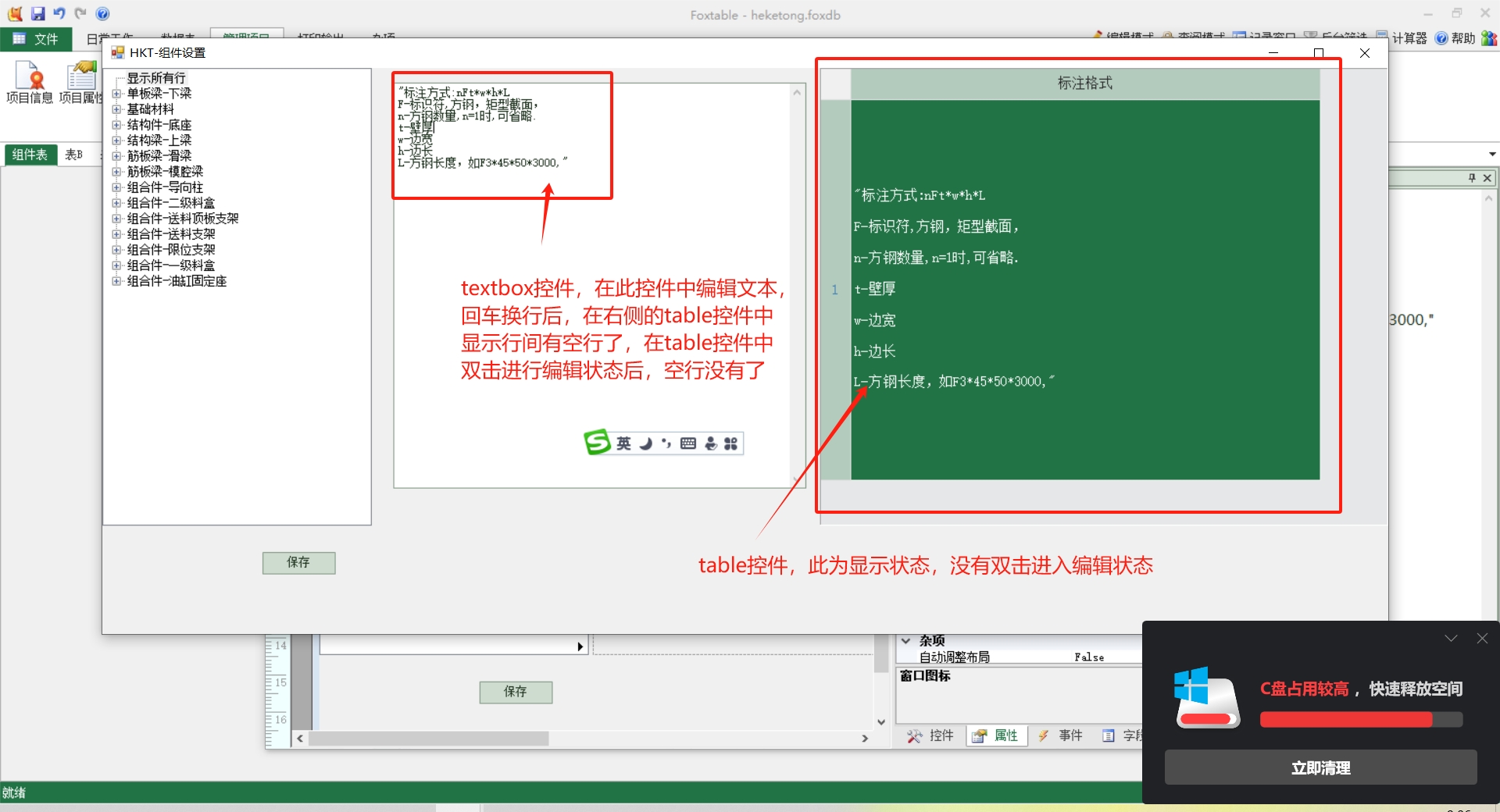Screen dimensions: 1500x812
Task: Expand the 结构梁-上梁 tree node
Action: [116, 141]
